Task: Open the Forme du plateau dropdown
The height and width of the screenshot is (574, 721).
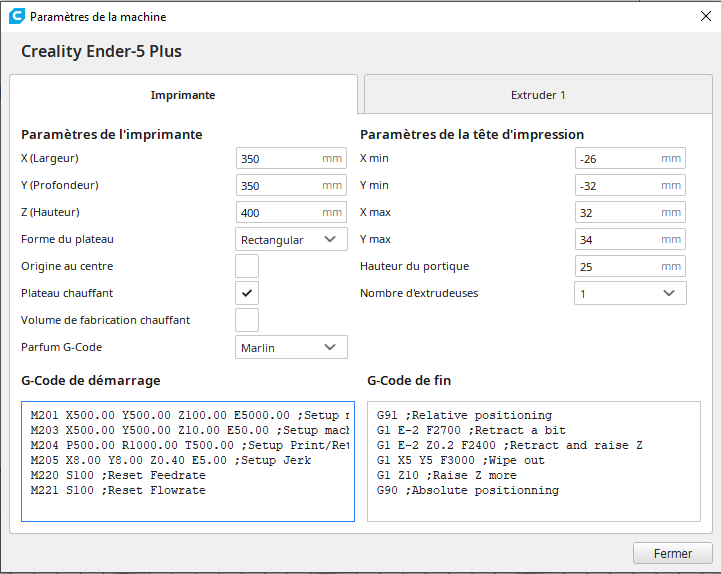Action: (291, 239)
